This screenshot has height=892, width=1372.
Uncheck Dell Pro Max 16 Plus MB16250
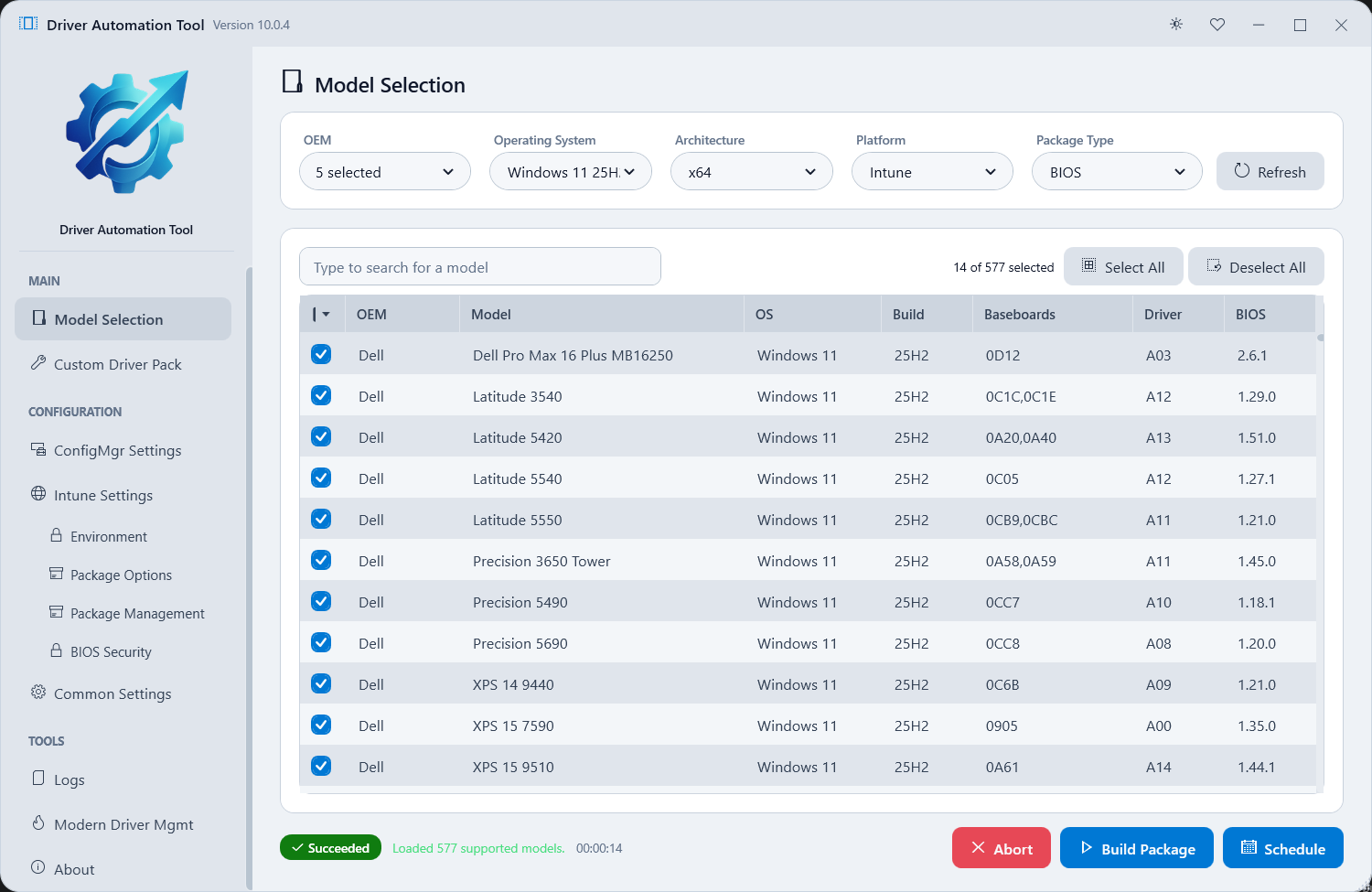tap(321, 354)
